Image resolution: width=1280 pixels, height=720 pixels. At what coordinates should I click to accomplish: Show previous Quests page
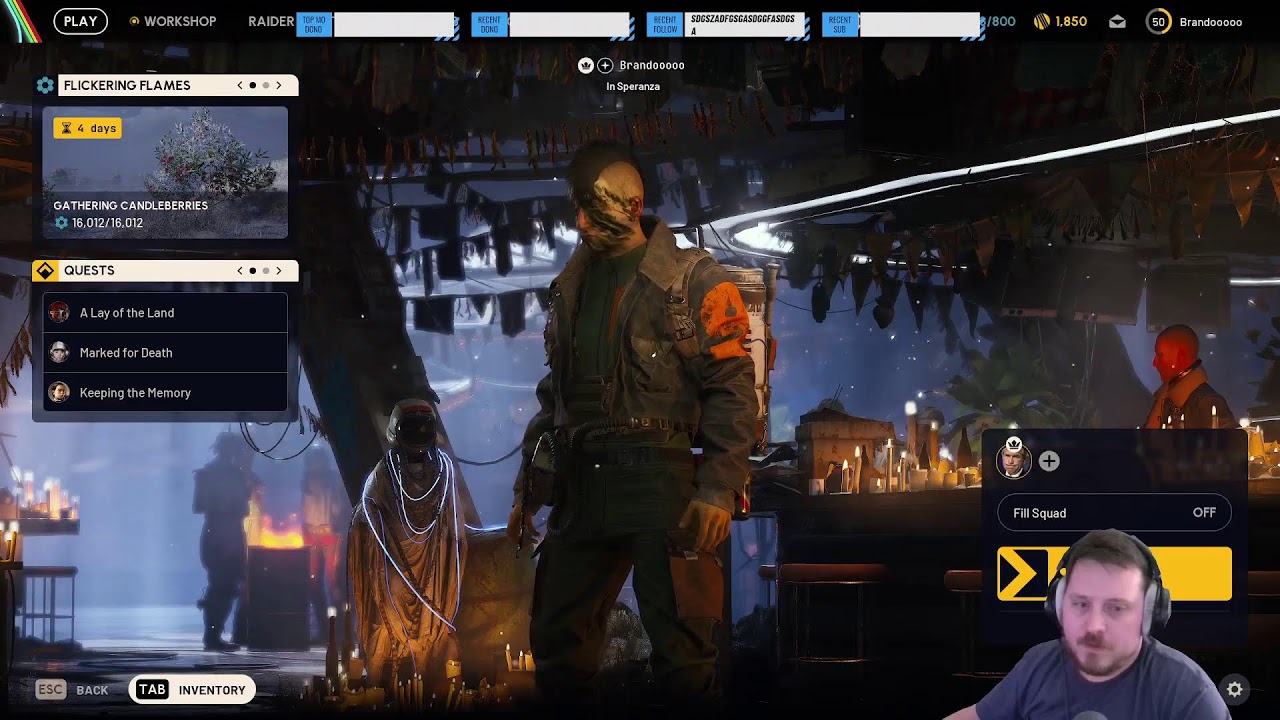point(240,271)
